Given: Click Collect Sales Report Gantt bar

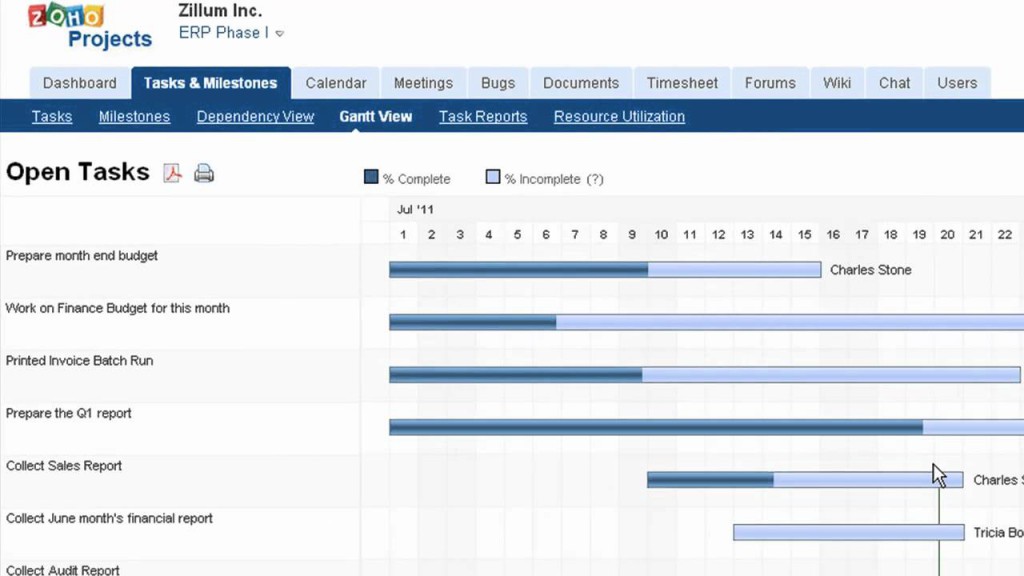Looking at the screenshot, I should (x=805, y=480).
